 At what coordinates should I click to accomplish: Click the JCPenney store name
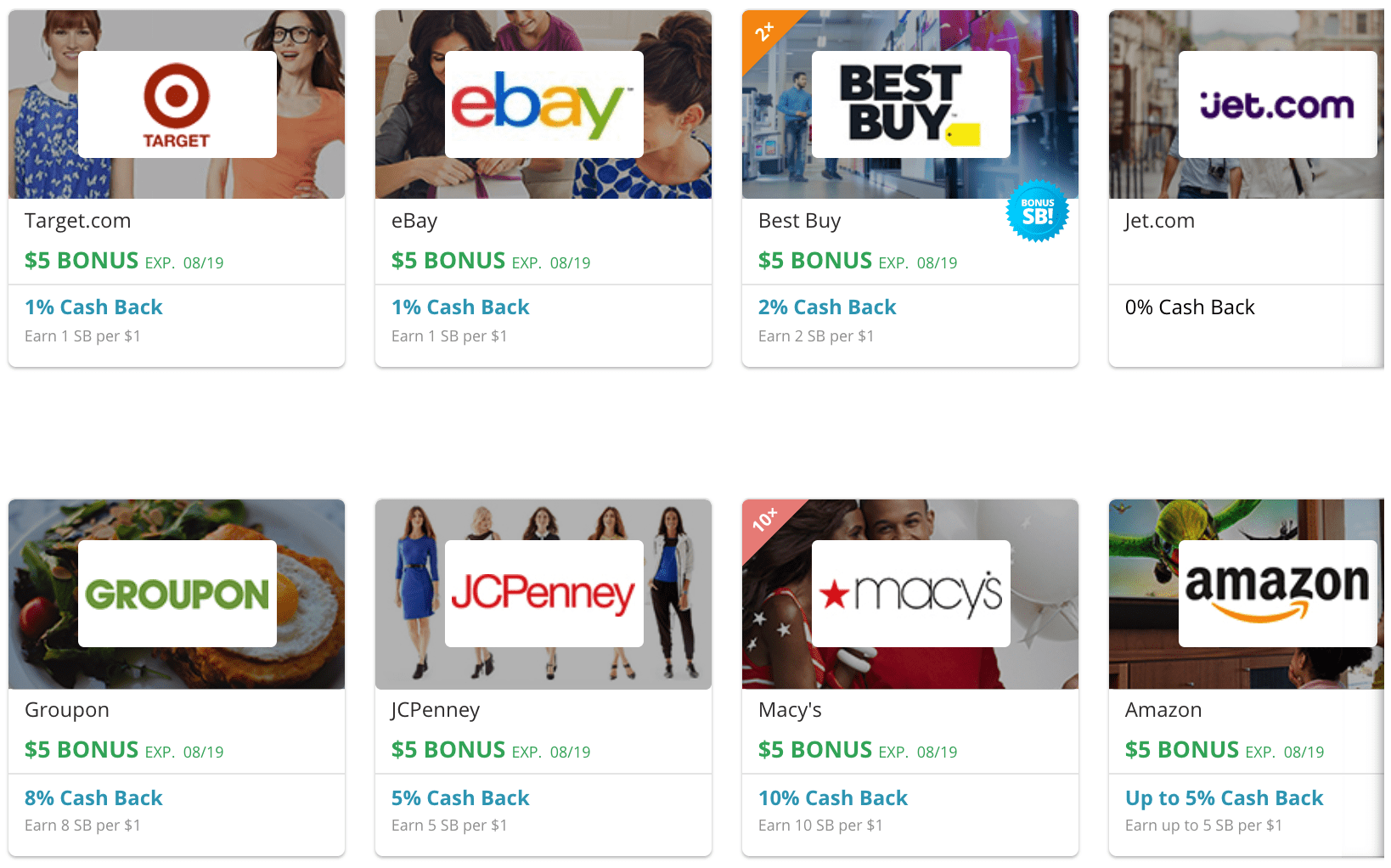click(x=436, y=710)
